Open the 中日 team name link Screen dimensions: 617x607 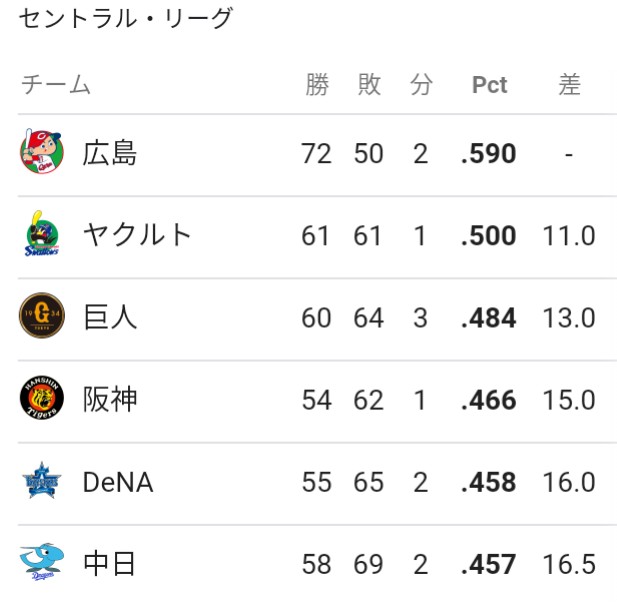pyautogui.click(x=109, y=564)
